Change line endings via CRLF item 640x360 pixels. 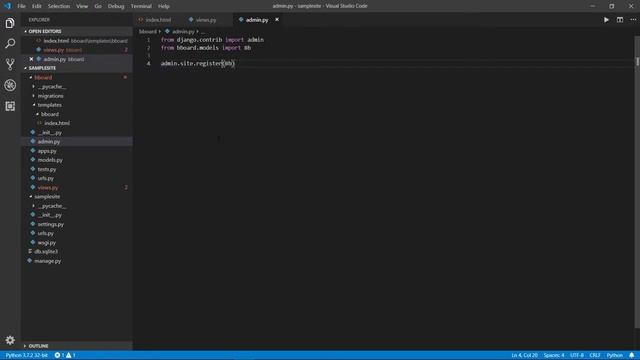[595, 355]
